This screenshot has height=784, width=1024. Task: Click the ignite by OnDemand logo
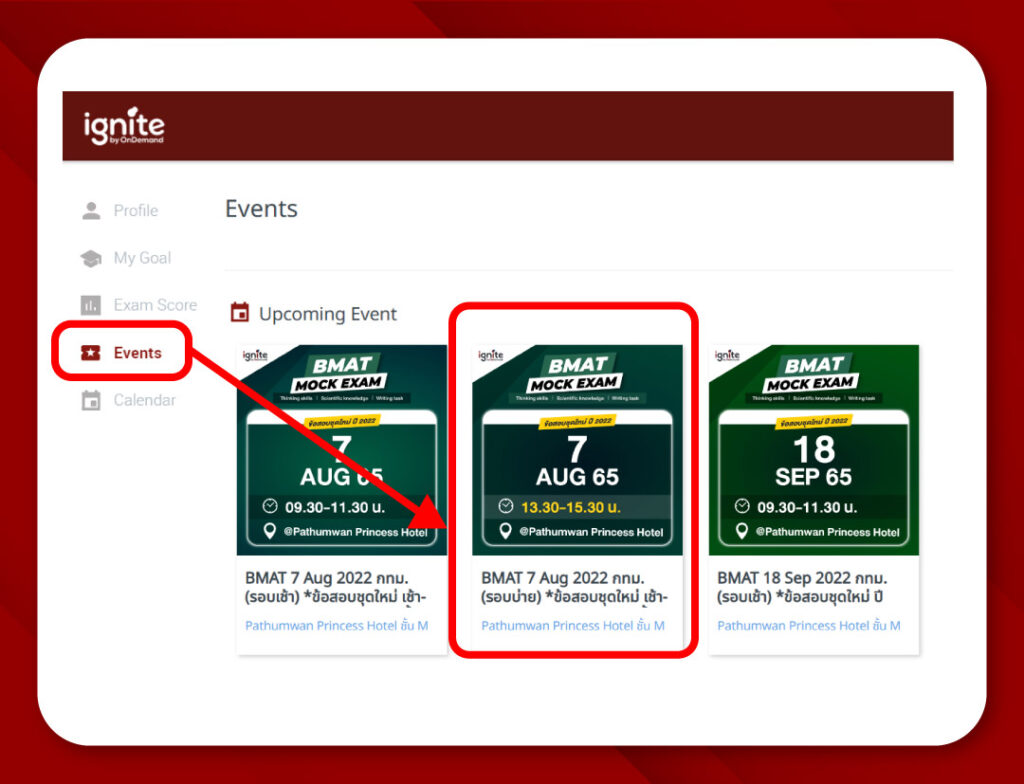(124, 125)
